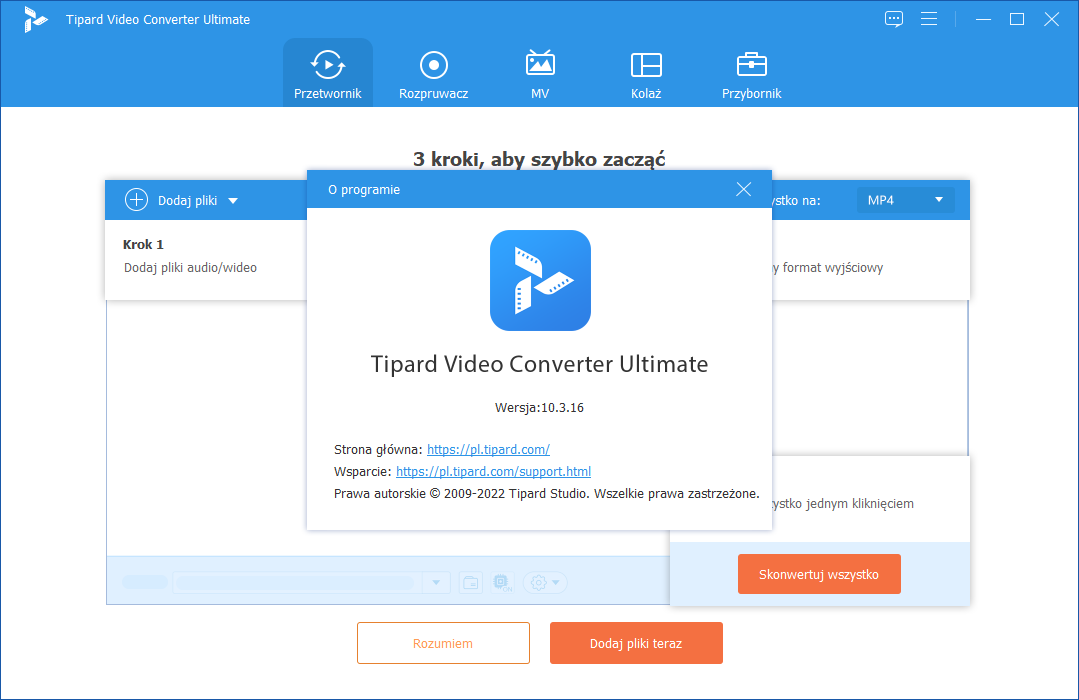This screenshot has height=700, width=1079.
Task: Maximize the Tipard window
Action: point(1016,19)
